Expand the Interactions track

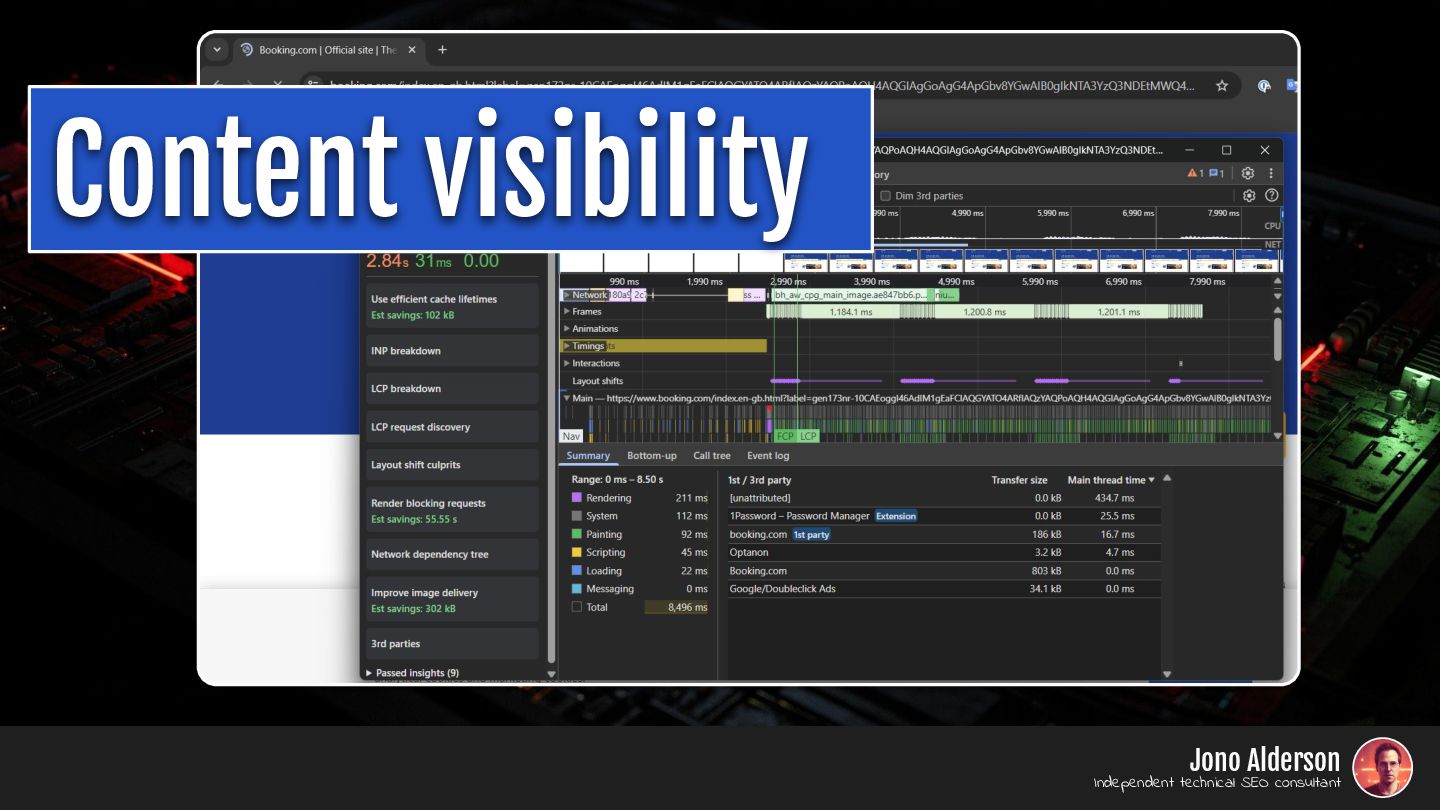coord(567,363)
